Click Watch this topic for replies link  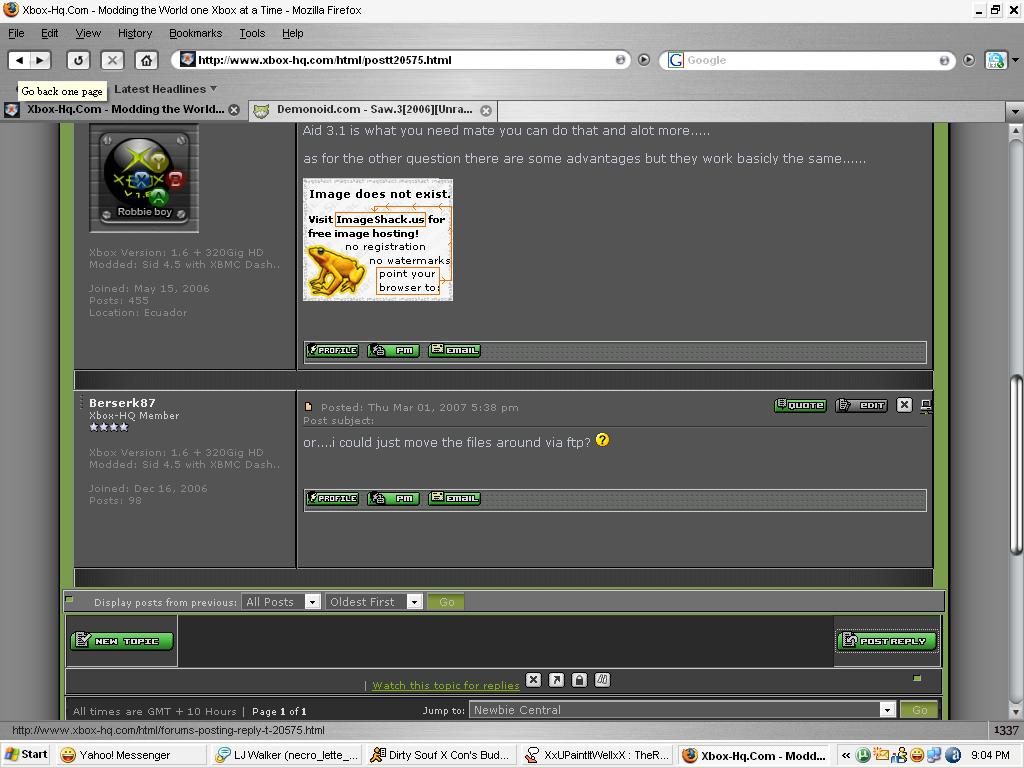click(x=446, y=685)
